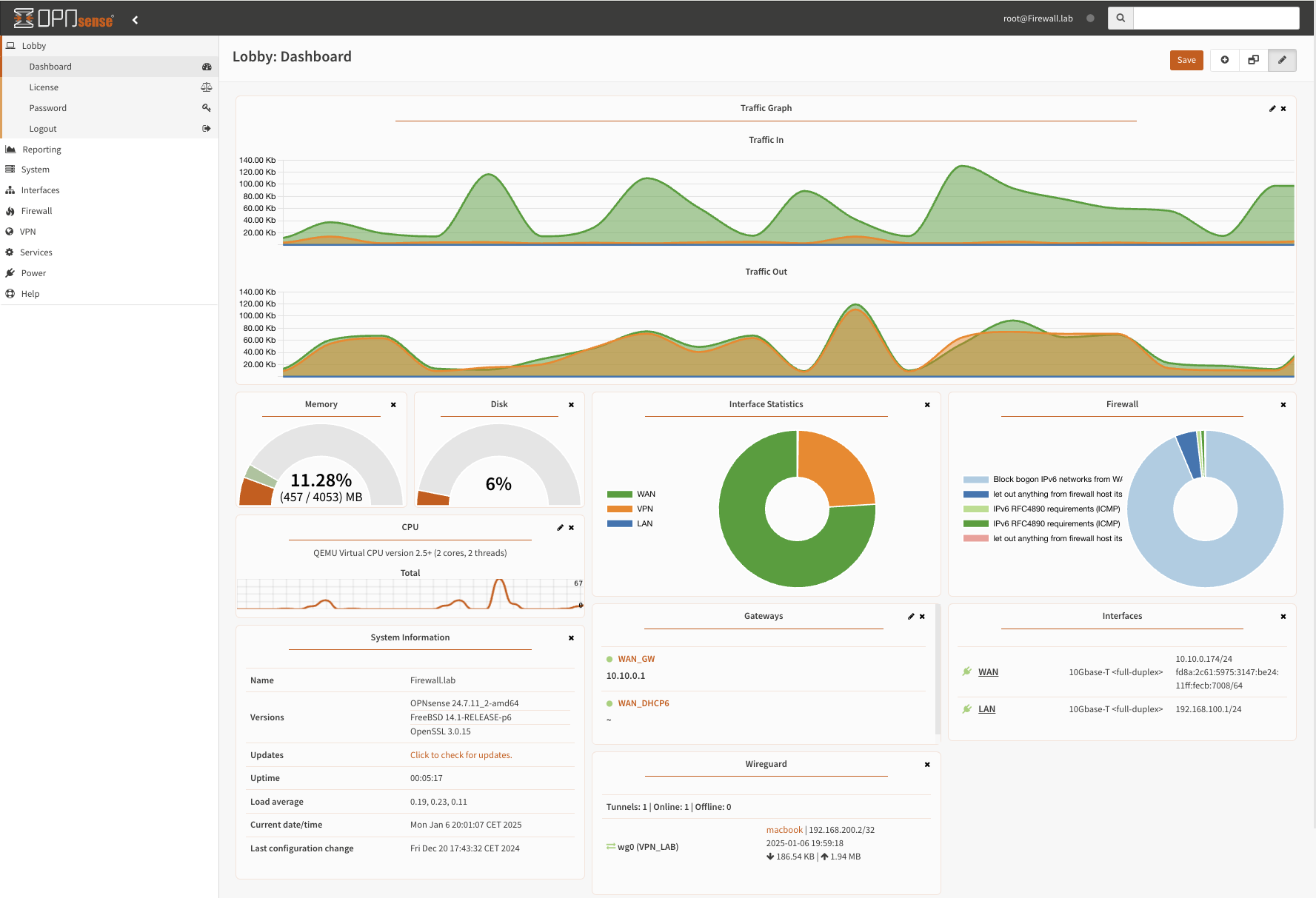1316x898 pixels.
Task: Click into the top search field
Action: click(x=1216, y=19)
